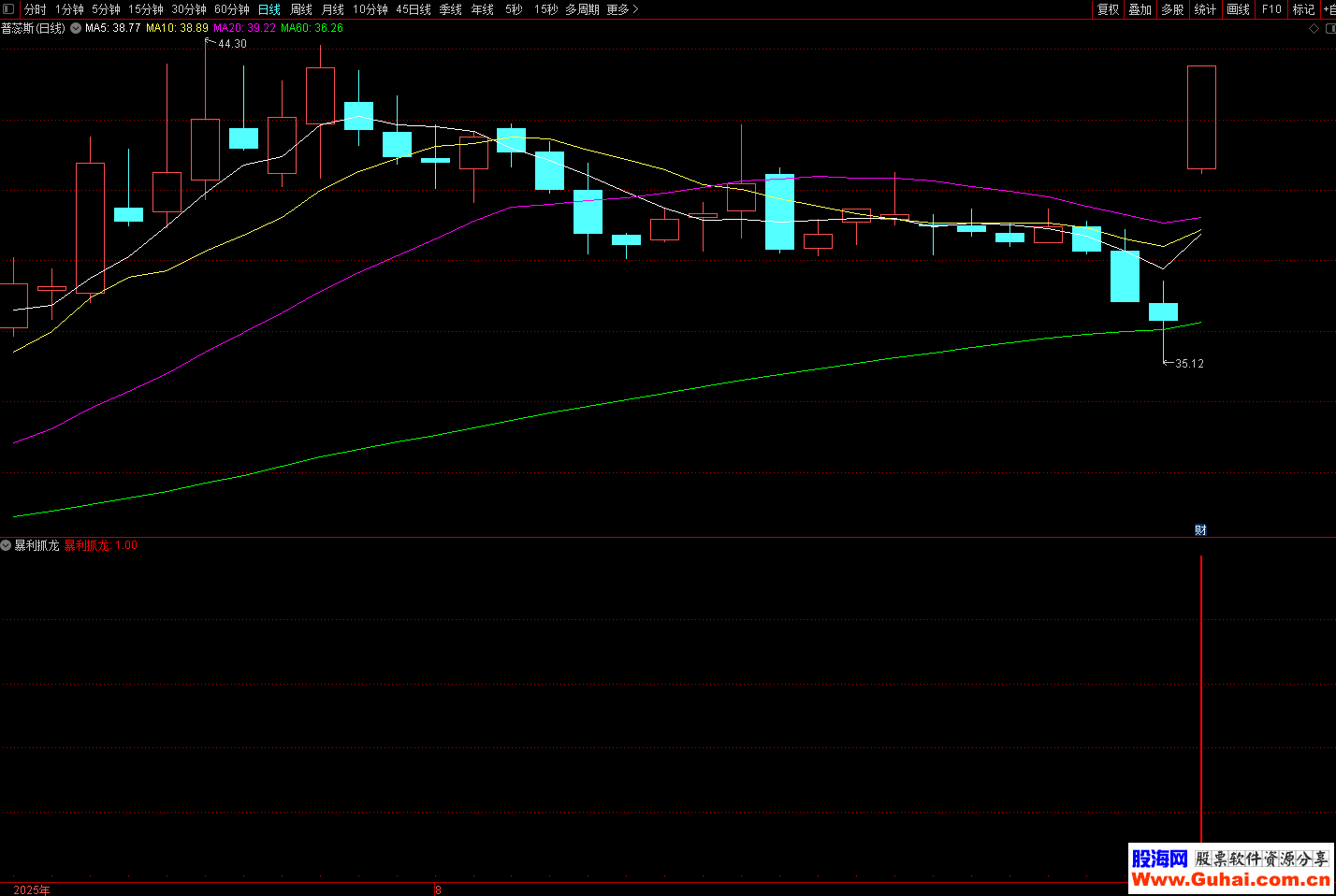Switch to 分时 intraday view
This screenshot has width=1336, height=896.
click(x=36, y=9)
